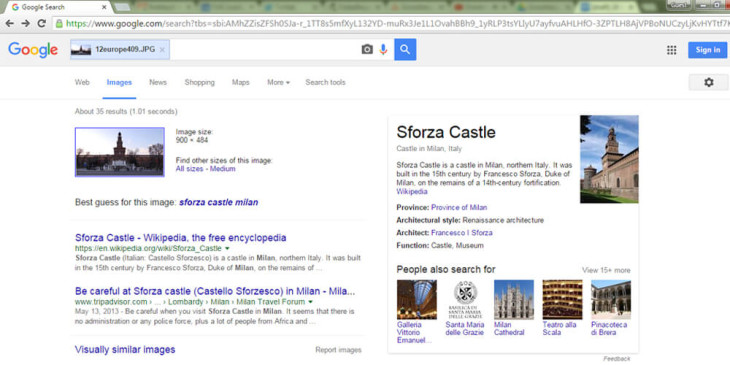Reload the page with refresh icon
The image size is (730, 365).
click(x=41, y=23)
